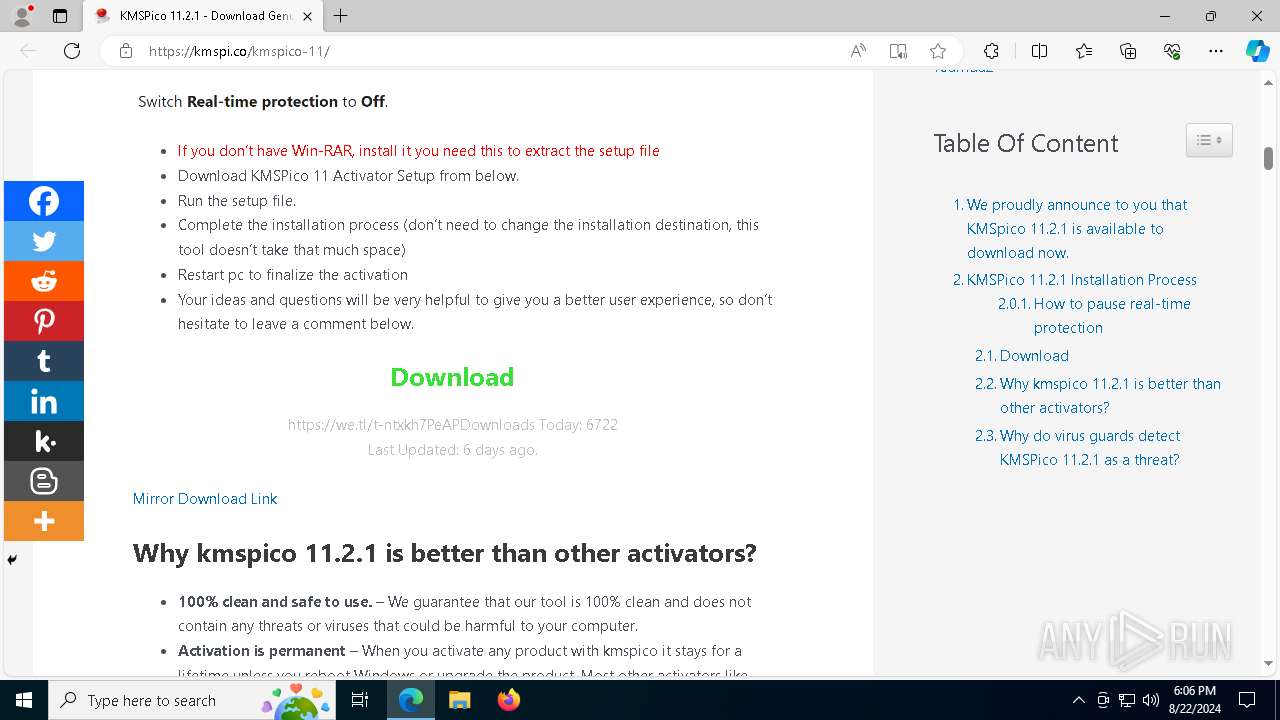This screenshot has width=1280, height=720.
Task: Go to KMSPico 11.2.1 Installation Process
Action: tap(1082, 280)
